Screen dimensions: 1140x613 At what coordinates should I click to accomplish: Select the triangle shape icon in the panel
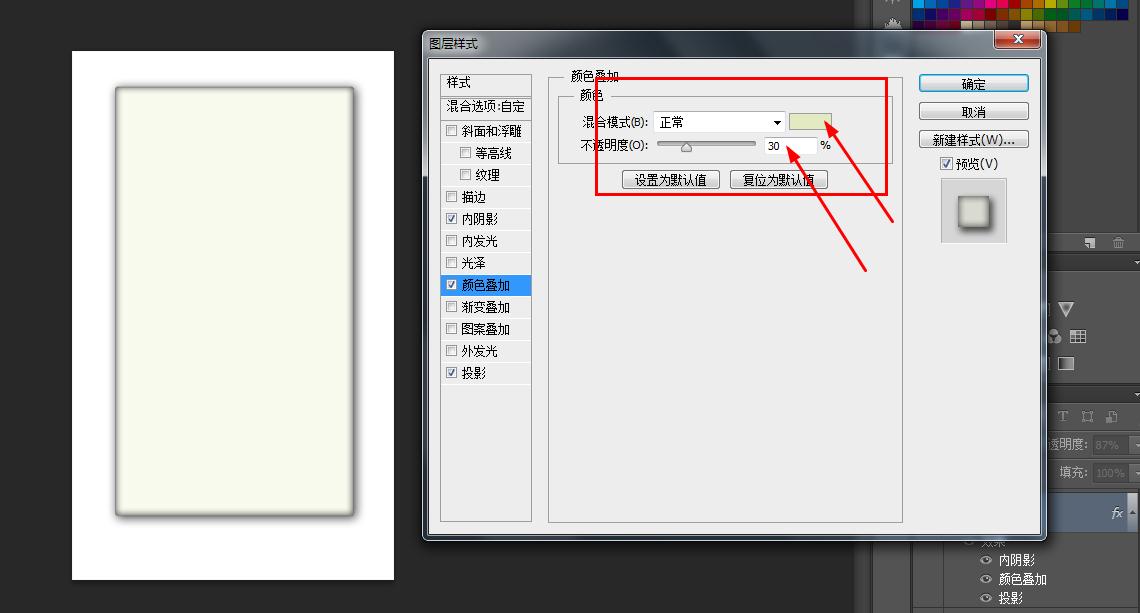(1067, 308)
